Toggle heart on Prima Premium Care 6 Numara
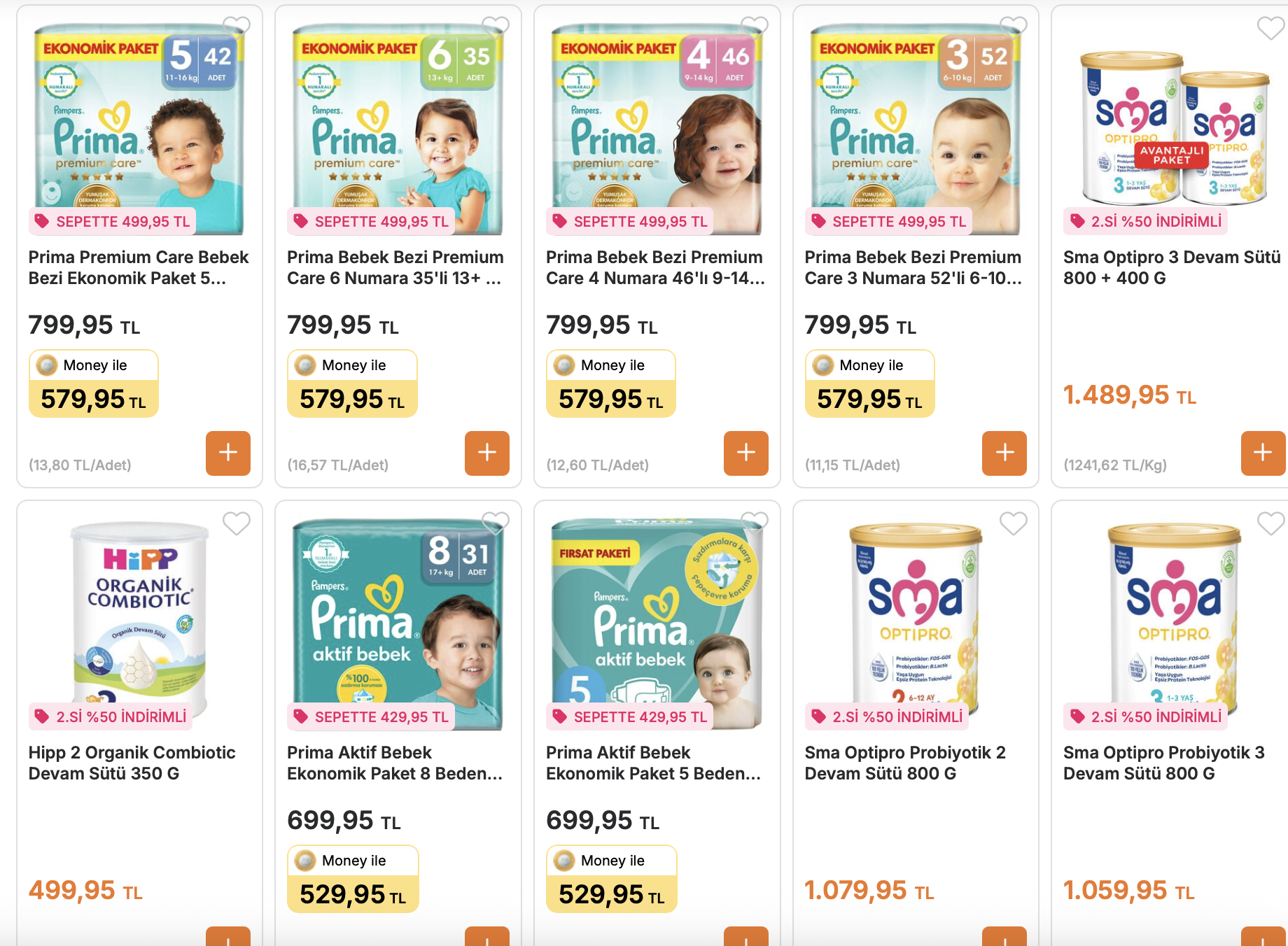 pyautogui.click(x=496, y=28)
